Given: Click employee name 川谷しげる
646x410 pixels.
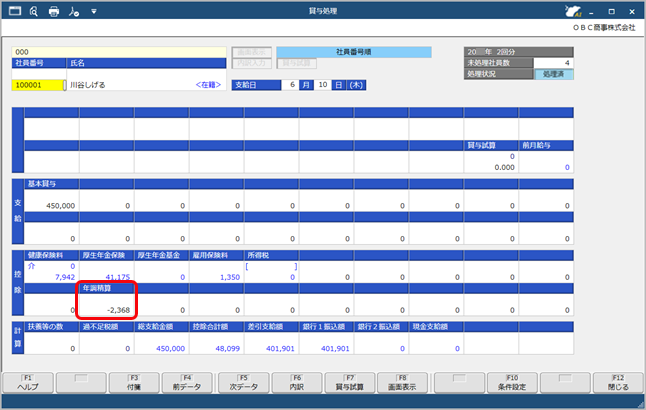Looking at the screenshot, I should [x=88, y=85].
